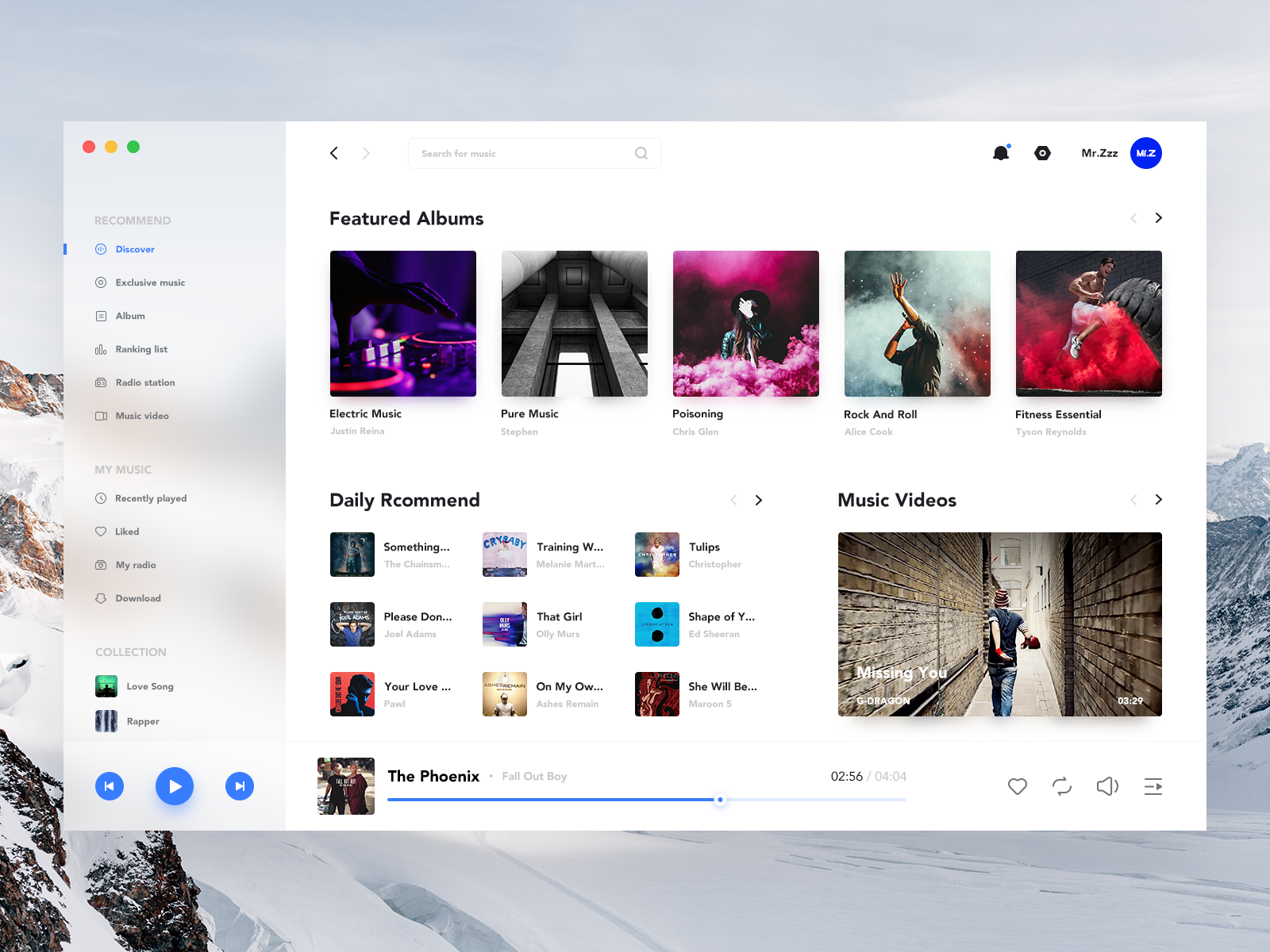Open Music video section
This screenshot has width=1270, height=952.
(142, 416)
